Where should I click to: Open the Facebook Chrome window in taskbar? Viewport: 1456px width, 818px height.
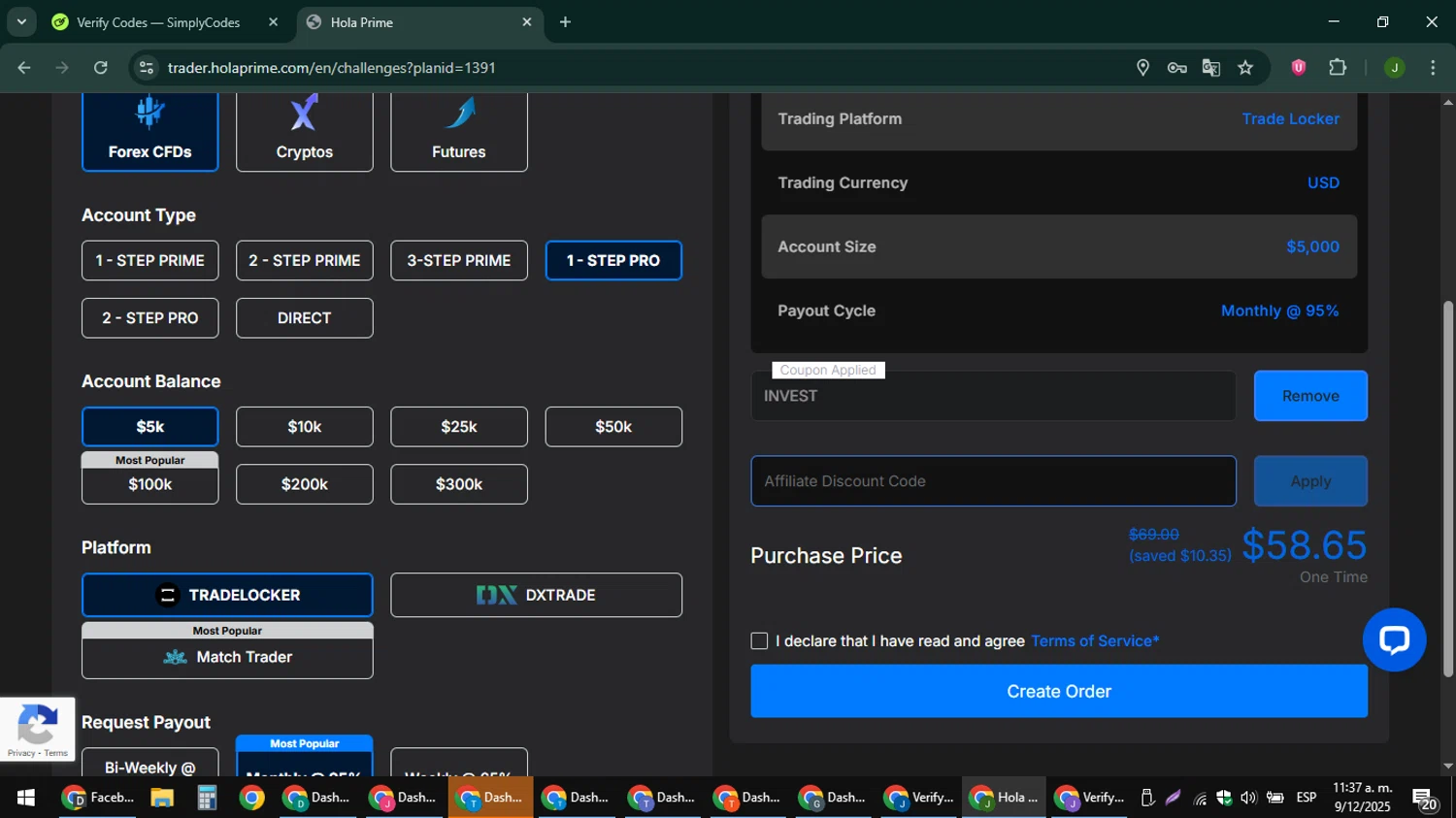click(99, 798)
